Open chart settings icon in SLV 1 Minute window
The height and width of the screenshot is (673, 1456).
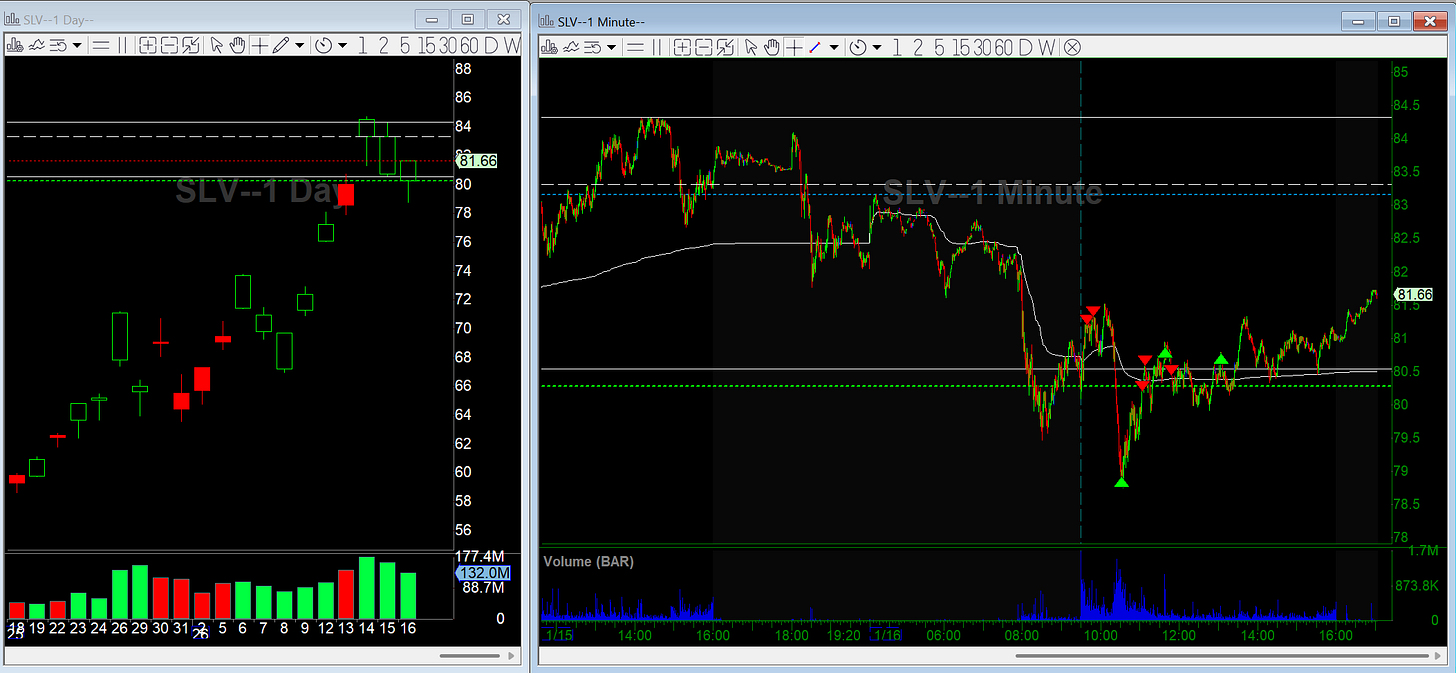tap(549, 47)
